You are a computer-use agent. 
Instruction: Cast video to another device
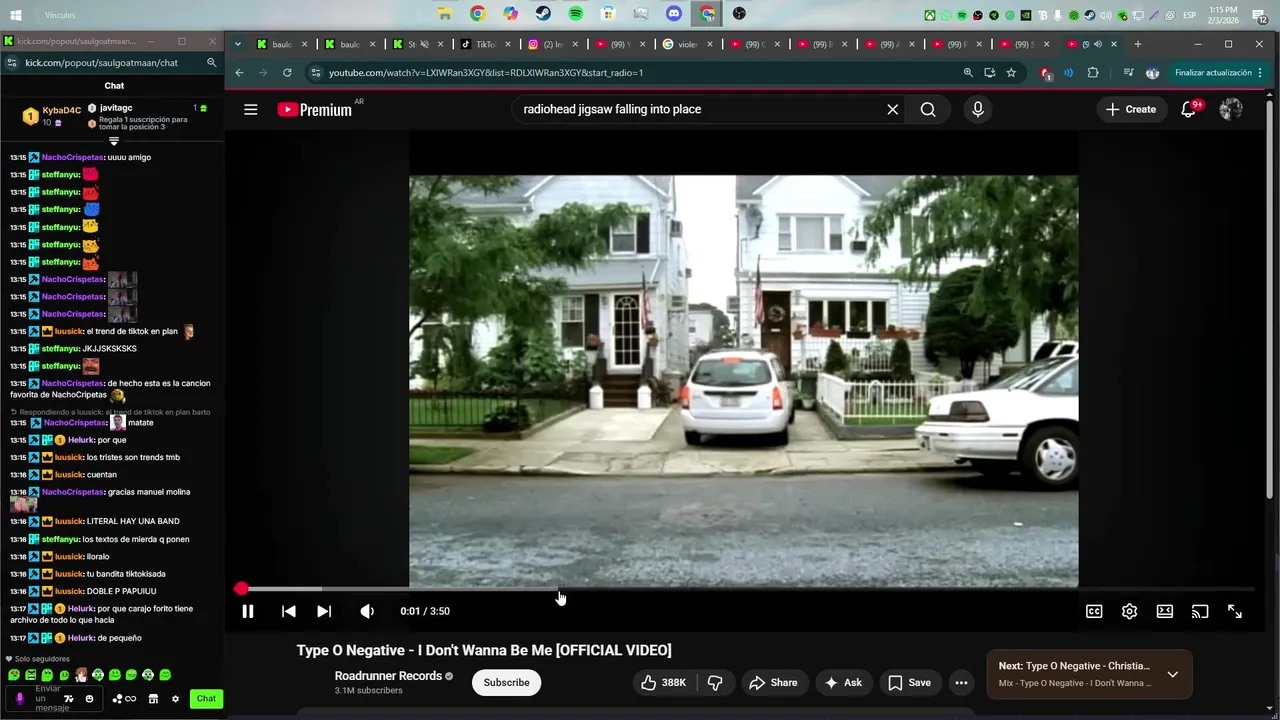[1200, 611]
